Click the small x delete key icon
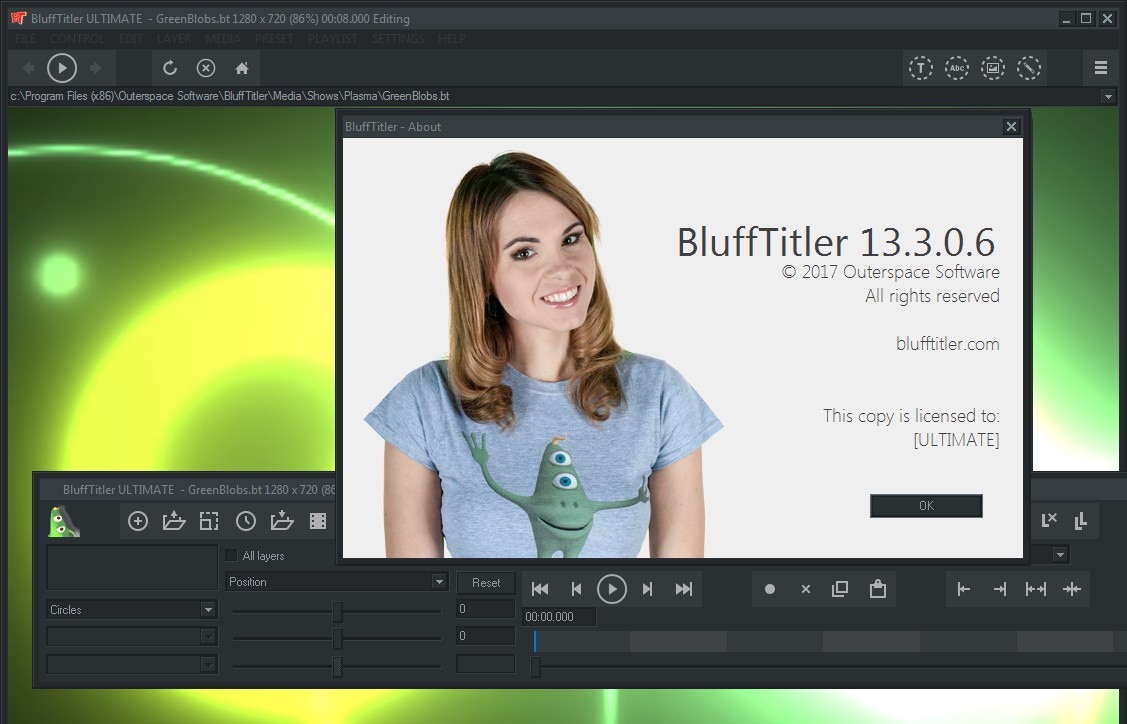 click(806, 590)
